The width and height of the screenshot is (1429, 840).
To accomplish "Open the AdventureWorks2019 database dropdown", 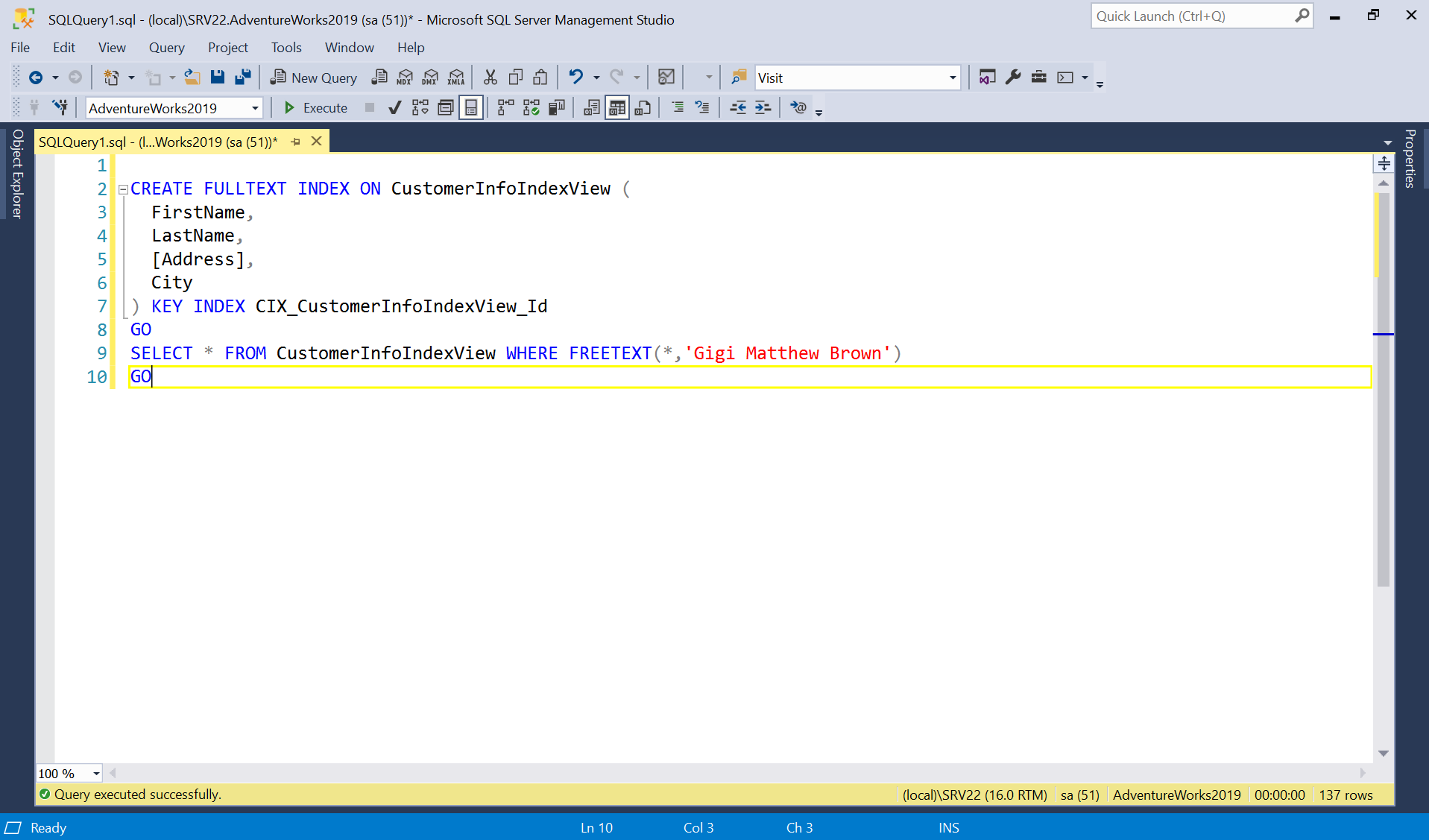I will (255, 109).
